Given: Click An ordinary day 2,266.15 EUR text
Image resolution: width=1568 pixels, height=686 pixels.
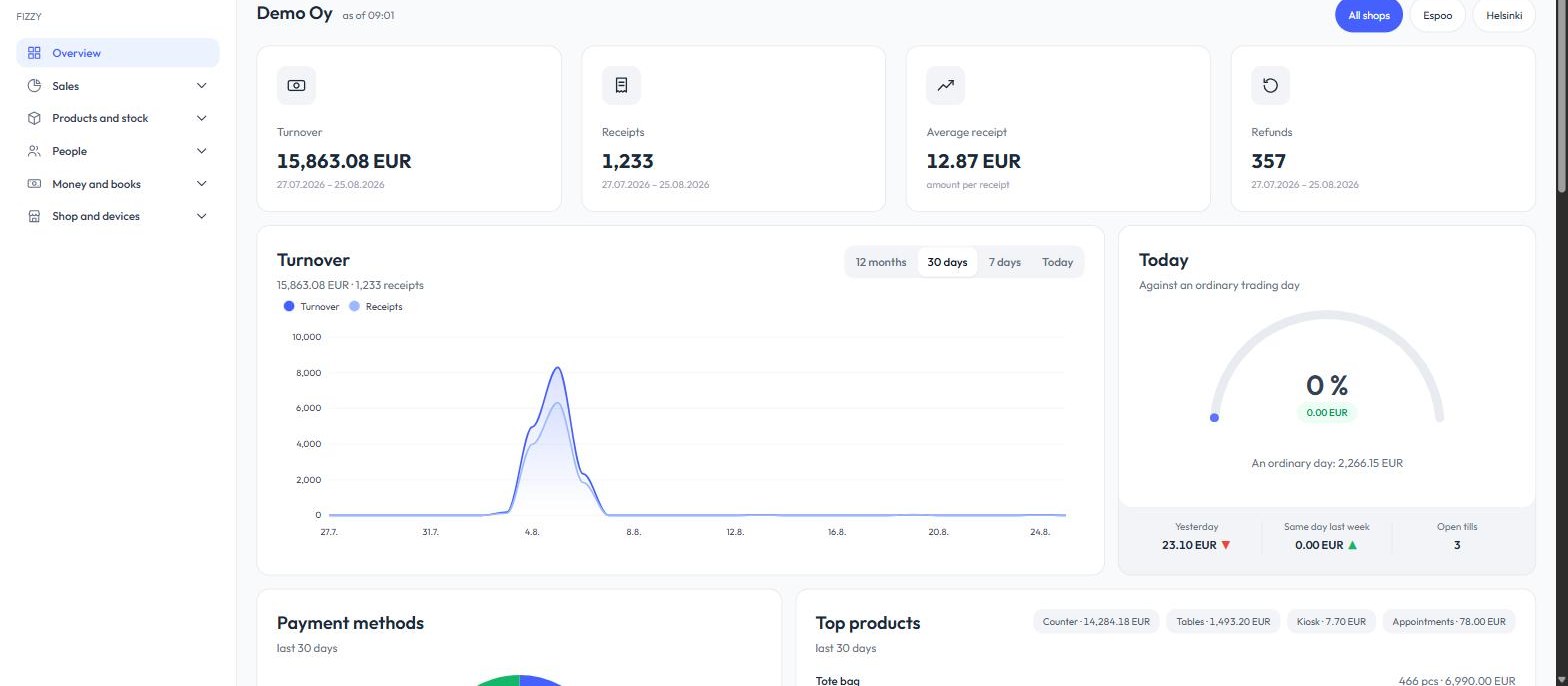Looking at the screenshot, I should 1327,463.
